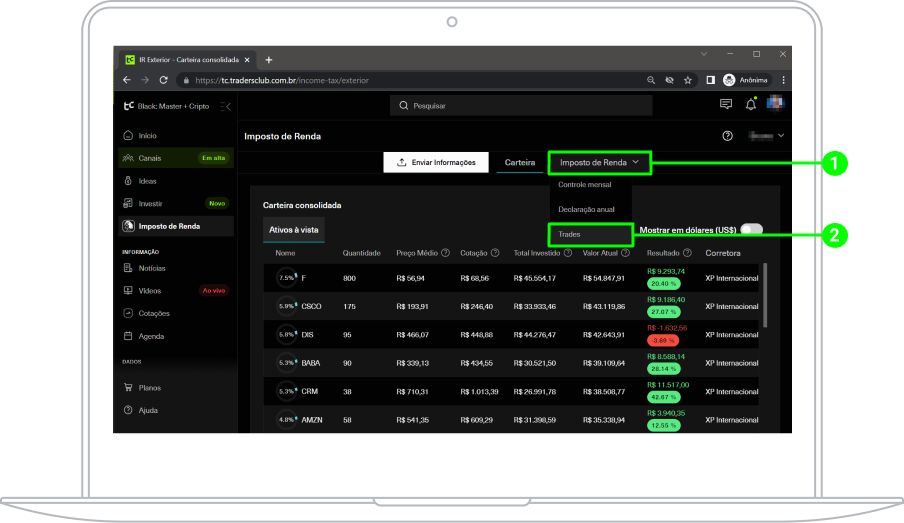Open Planos in sidebar
The height and width of the screenshot is (523, 904).
pyautogui.click(x=176, y=387)
